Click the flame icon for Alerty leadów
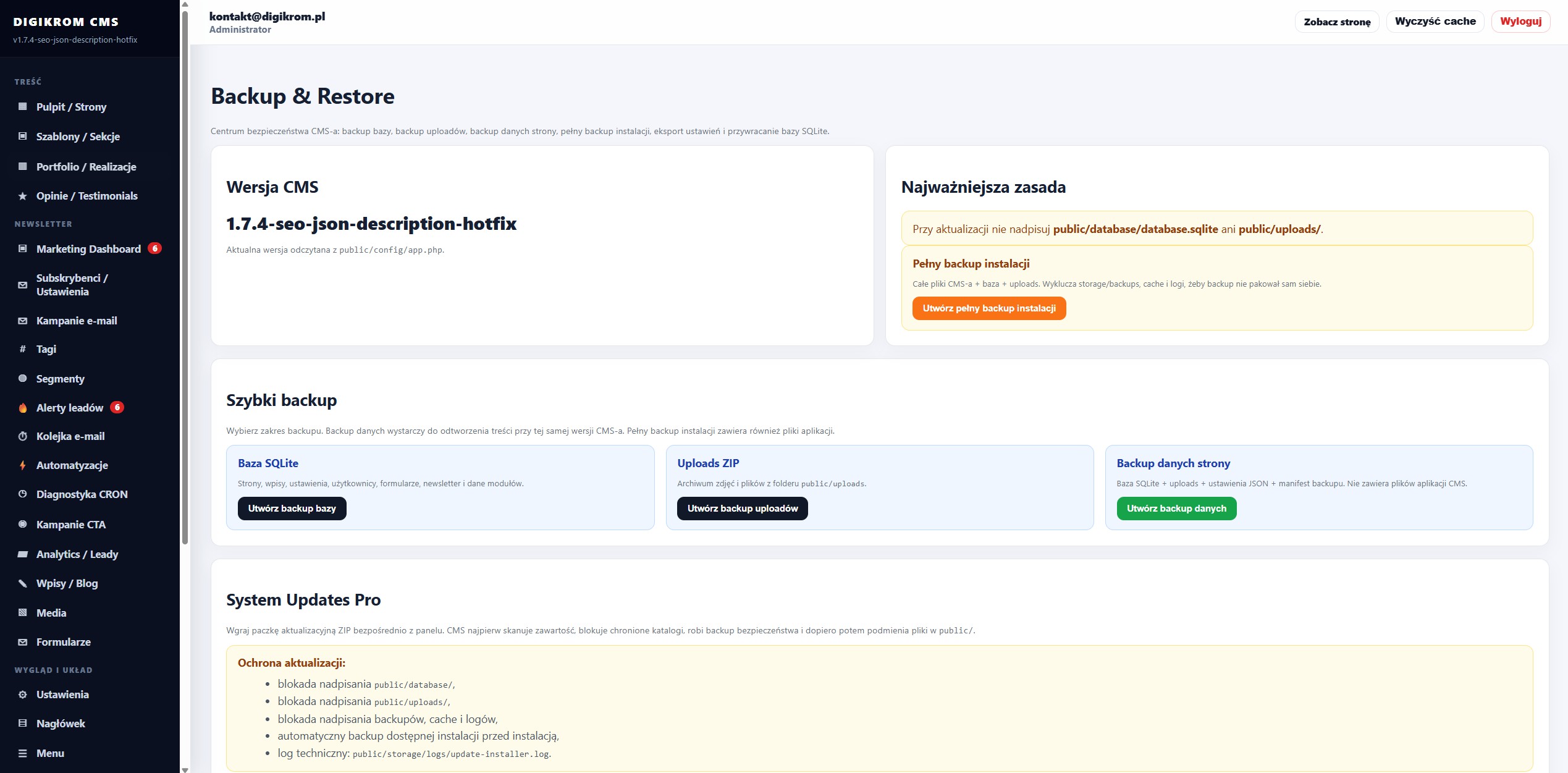Viewport: 1568px width, 773px height. 23,408
